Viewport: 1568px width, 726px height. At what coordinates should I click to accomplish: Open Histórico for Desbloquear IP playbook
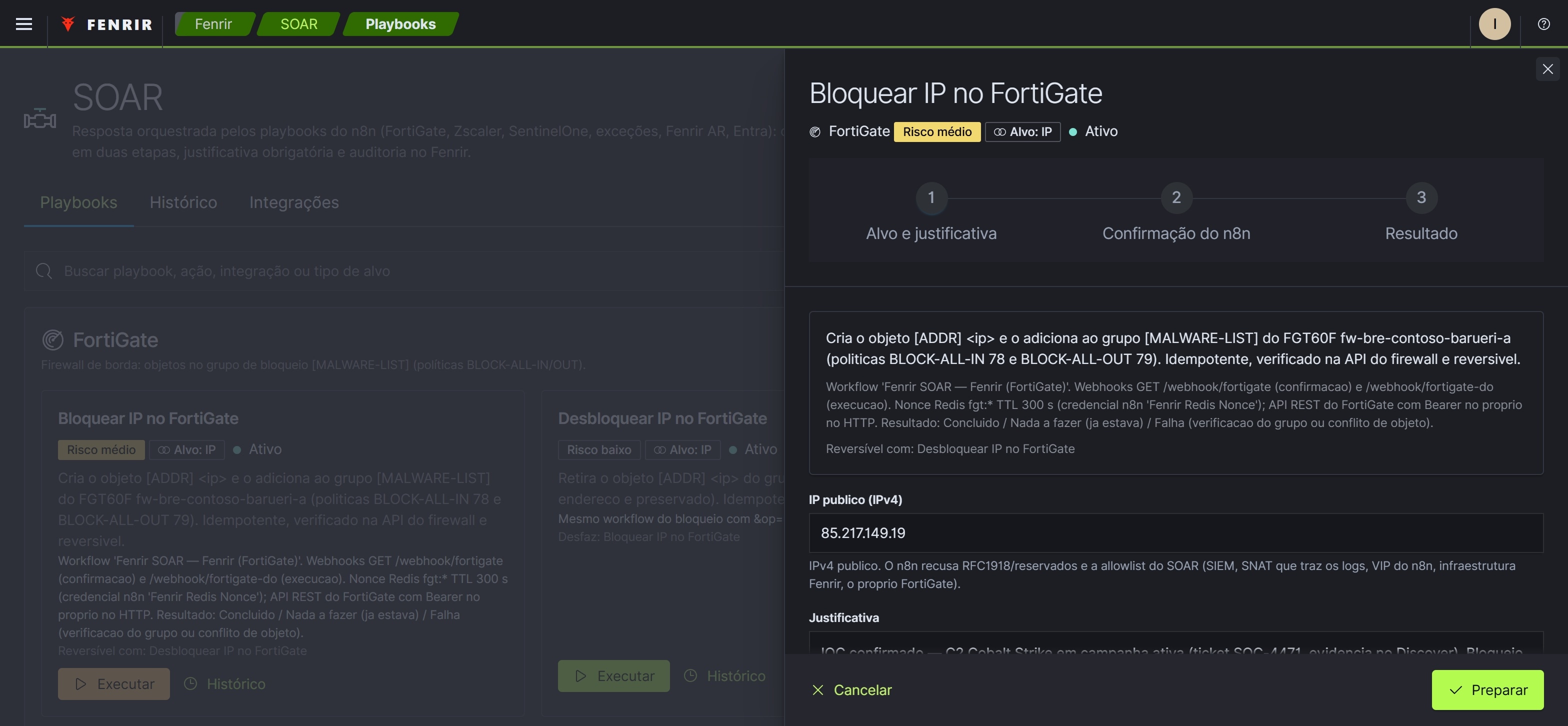[725, 675]
